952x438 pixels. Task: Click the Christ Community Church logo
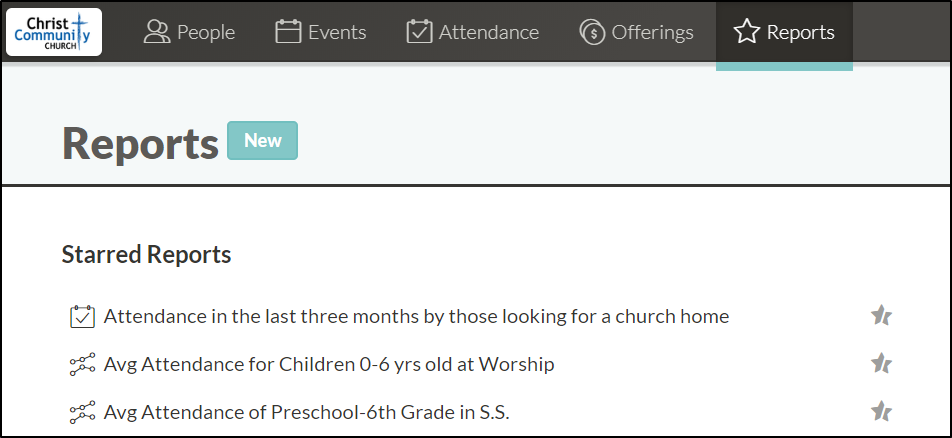click(x=54, y=32)
